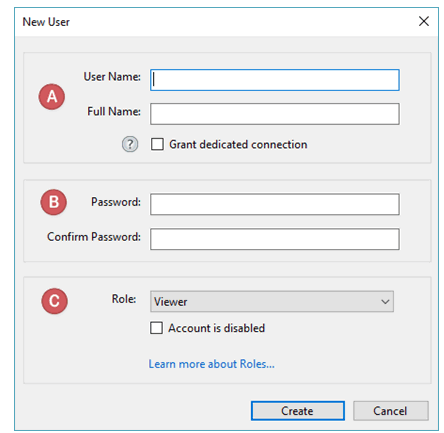
Task: Click the red circle A marker
Action: coord(52,97)
